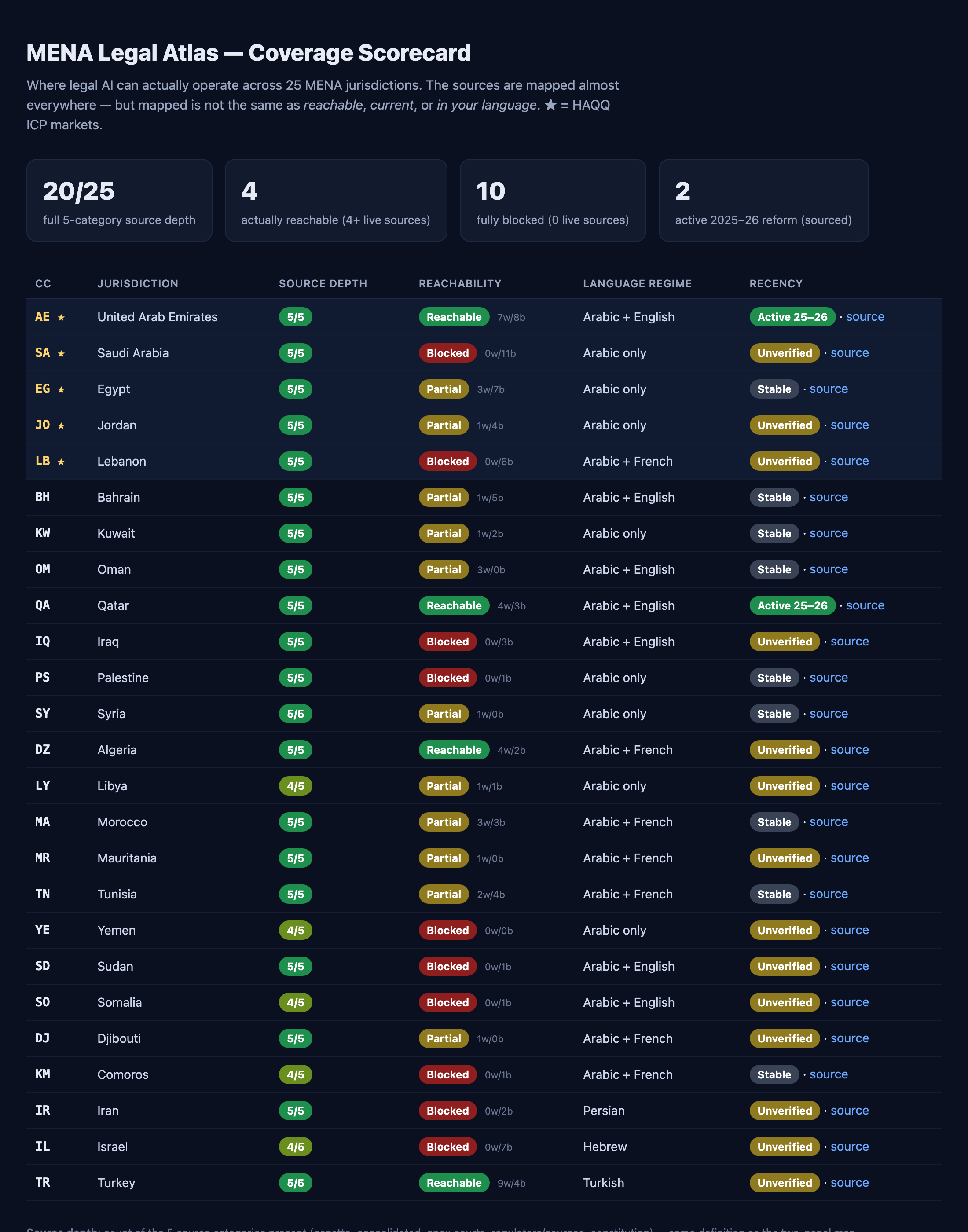968x1232 pixels.
Task: Click the 2 active reform stat card
Action: 763,200
